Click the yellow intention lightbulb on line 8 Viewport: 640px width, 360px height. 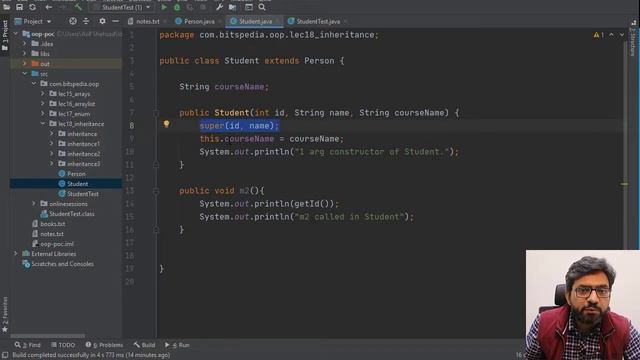point(166,124)
